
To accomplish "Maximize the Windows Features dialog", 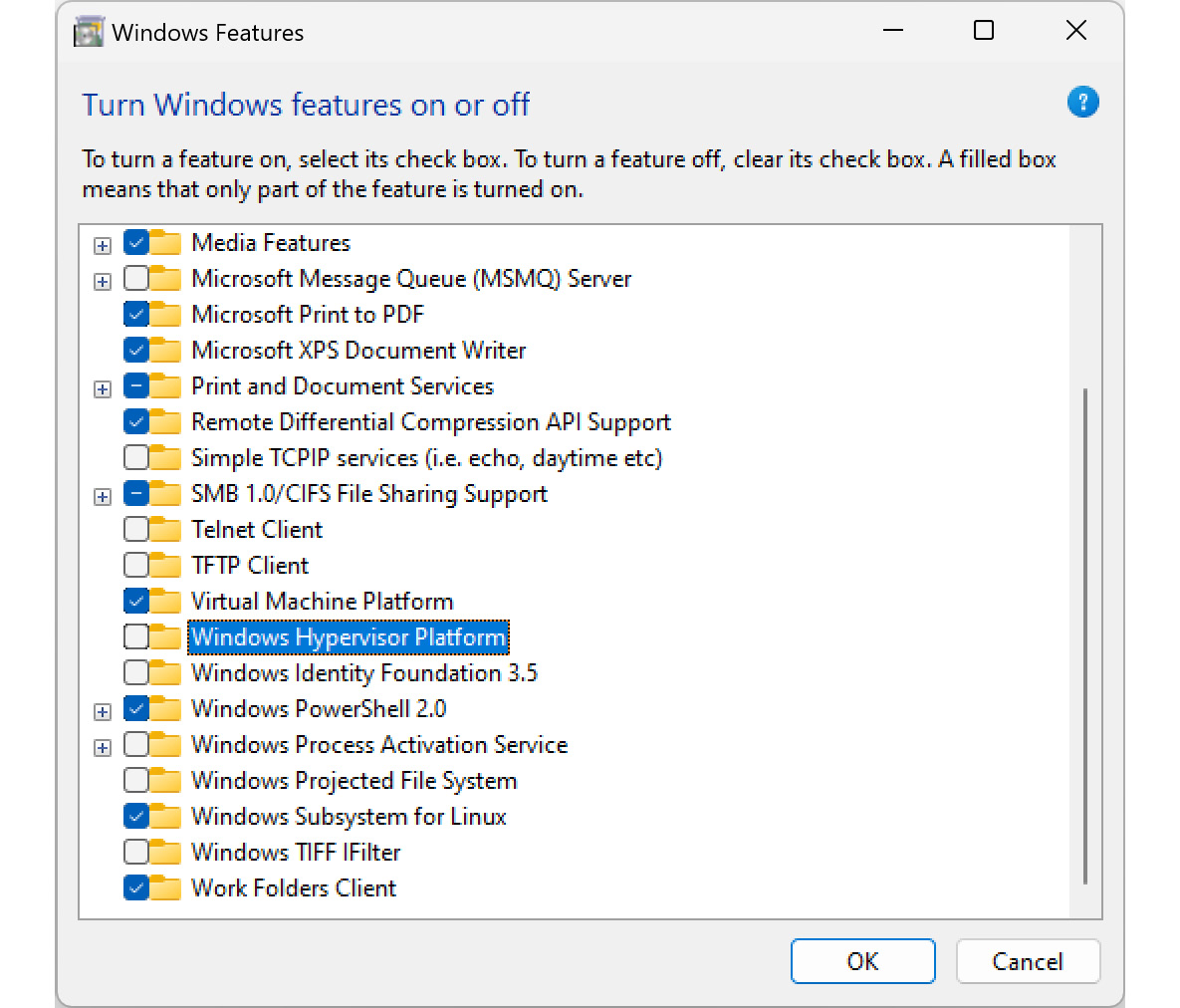I will pos(984,31).
